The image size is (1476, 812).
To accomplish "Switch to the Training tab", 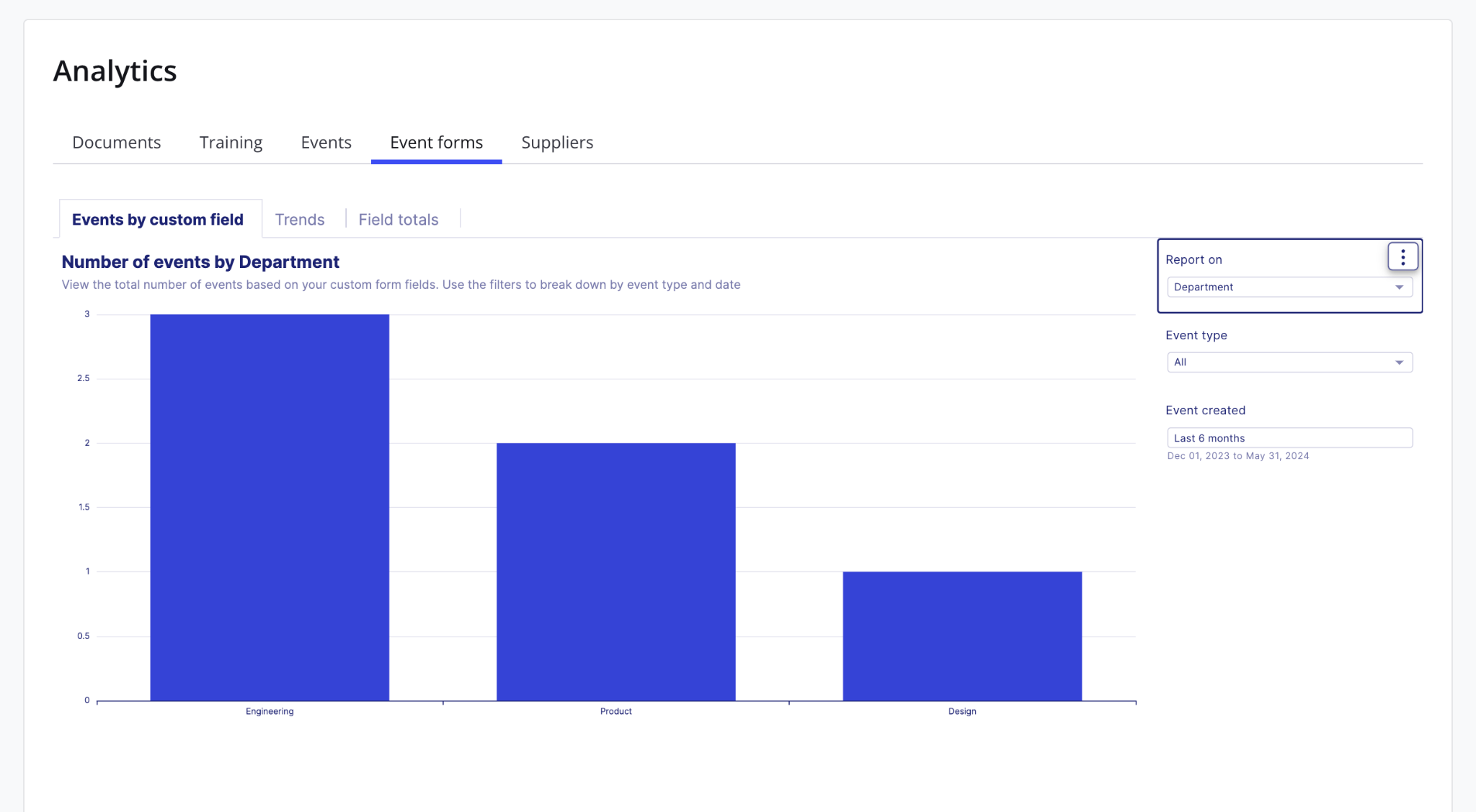I will click(x=231, y=143).
